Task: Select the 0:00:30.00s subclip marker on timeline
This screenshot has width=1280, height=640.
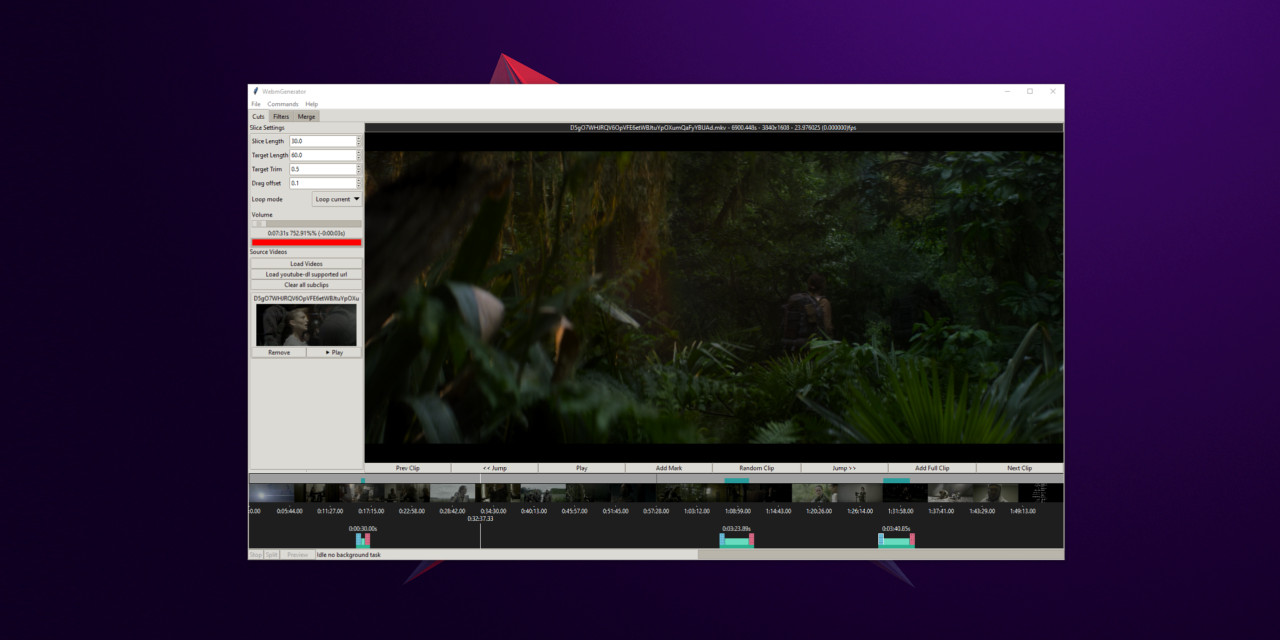Action: [364, 538]
